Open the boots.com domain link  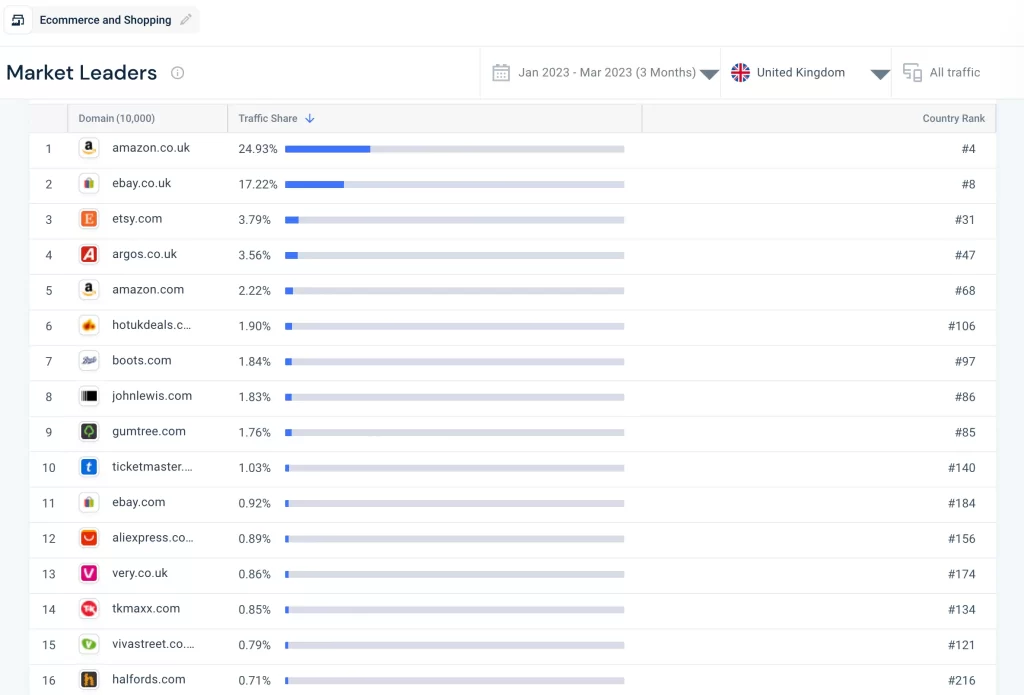pos(142,360)
